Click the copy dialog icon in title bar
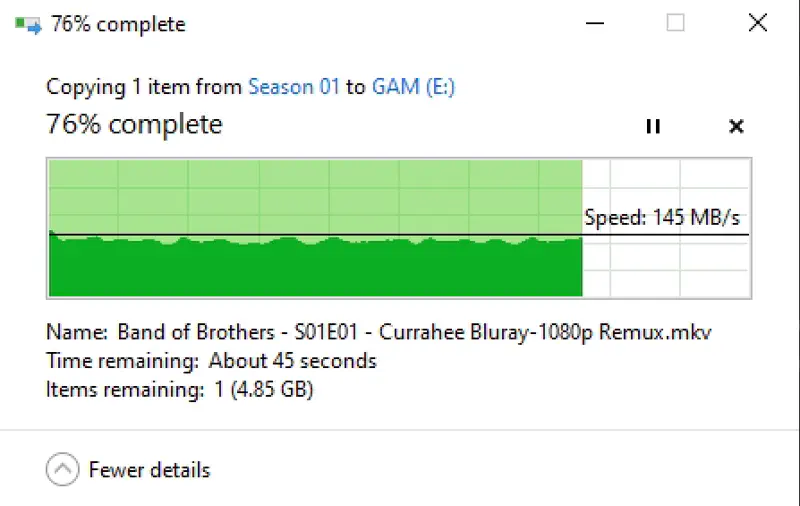 [27, 24]
